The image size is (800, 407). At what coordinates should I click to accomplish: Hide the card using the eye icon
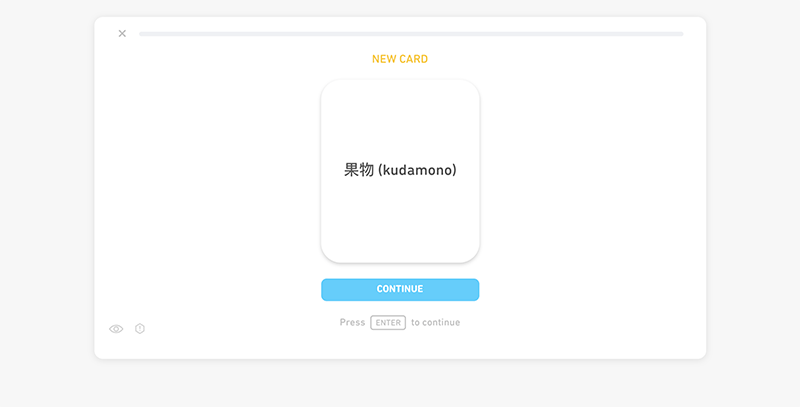pyautogui.click(x=116, y=329)
